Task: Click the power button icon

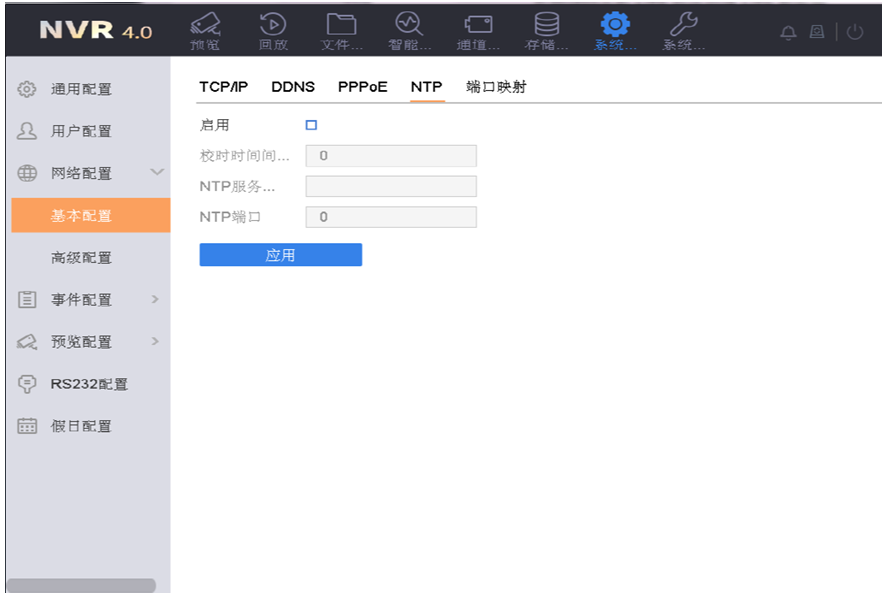Action: pos(855,32)
